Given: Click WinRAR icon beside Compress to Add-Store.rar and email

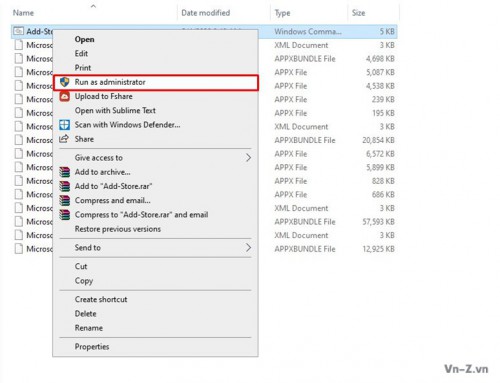Looking at the screenshot, I should coord(65,215).
